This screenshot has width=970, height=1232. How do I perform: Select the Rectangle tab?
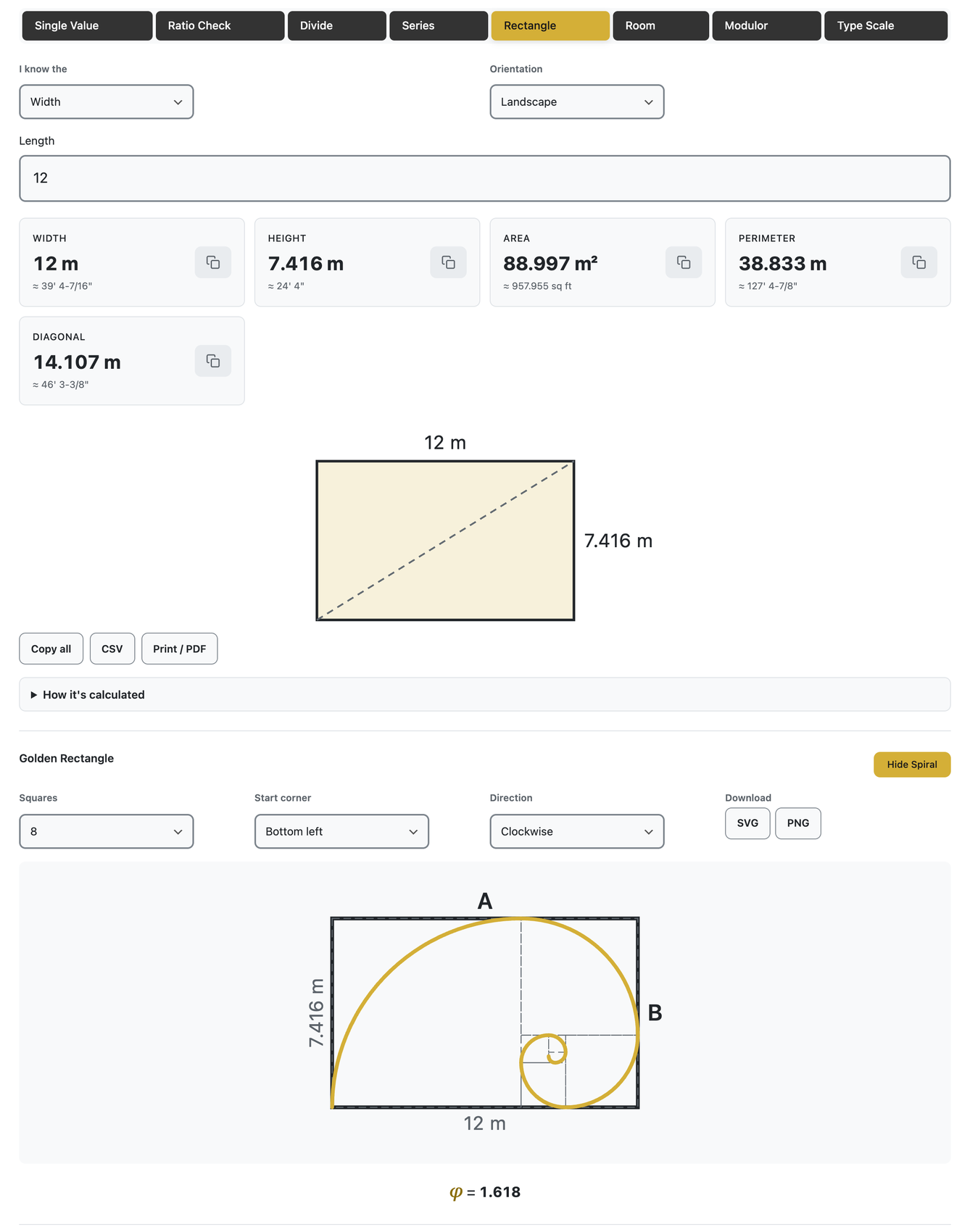(x=550, y=25)
